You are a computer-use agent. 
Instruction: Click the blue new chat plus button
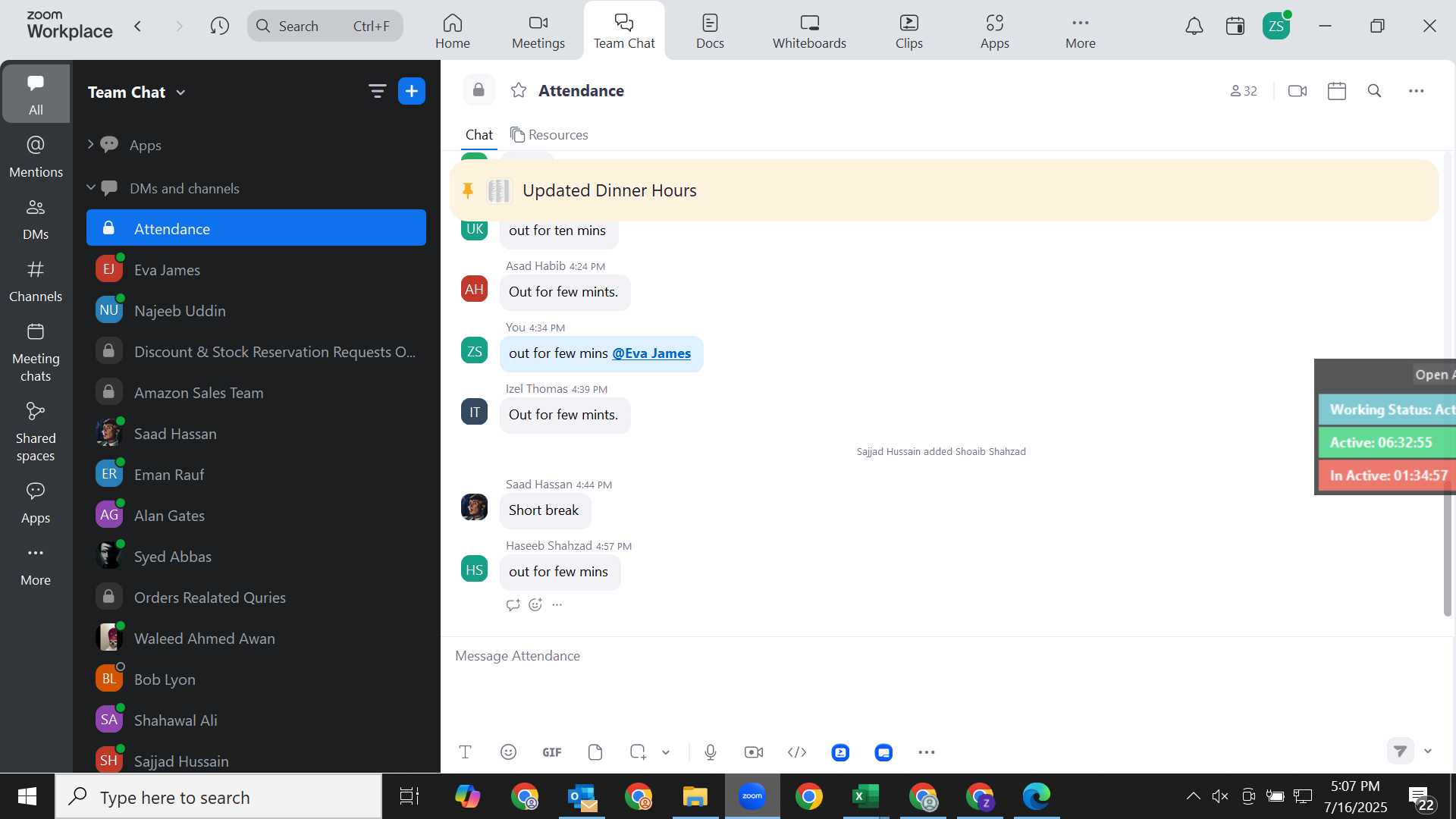click(412, 92)
